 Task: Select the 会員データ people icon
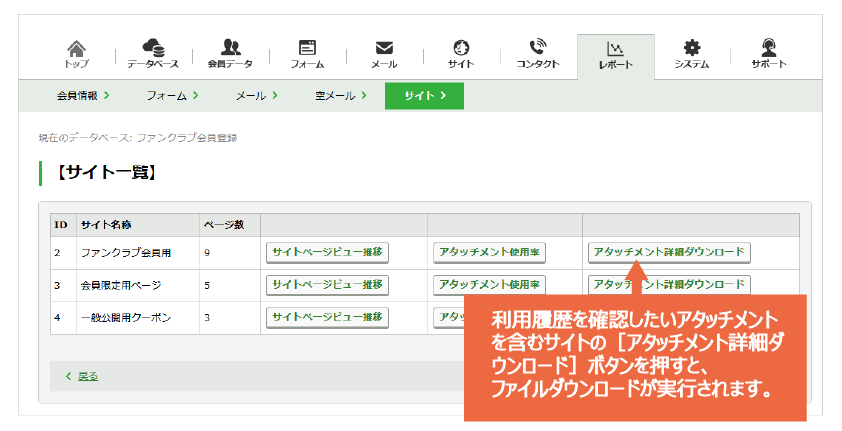pos(230,48)
